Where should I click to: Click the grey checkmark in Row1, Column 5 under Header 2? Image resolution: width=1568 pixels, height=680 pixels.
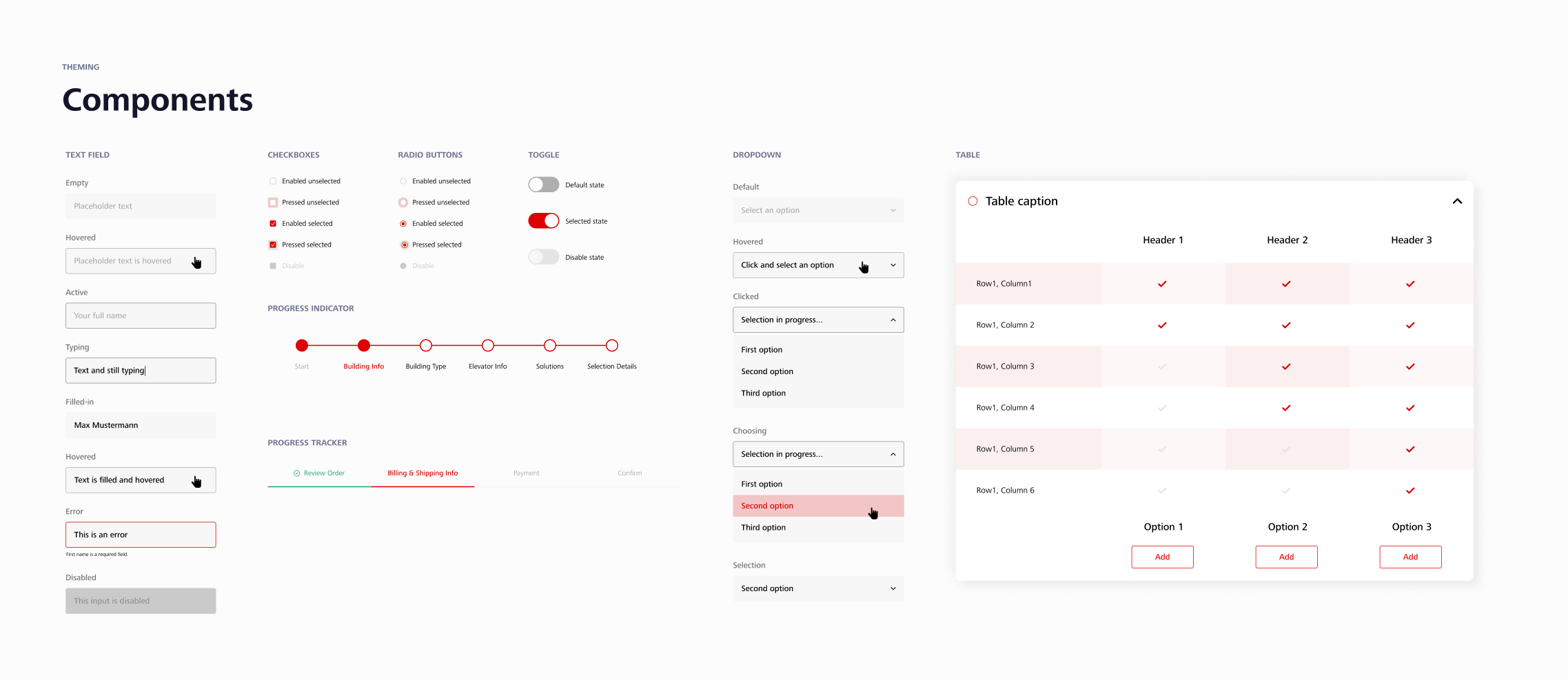click(x=1286, y=449)
